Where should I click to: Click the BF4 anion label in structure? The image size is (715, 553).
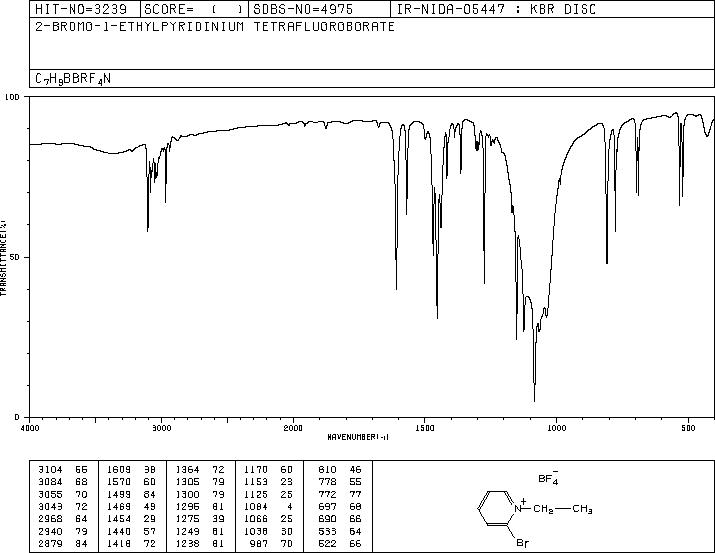point(548,477)
